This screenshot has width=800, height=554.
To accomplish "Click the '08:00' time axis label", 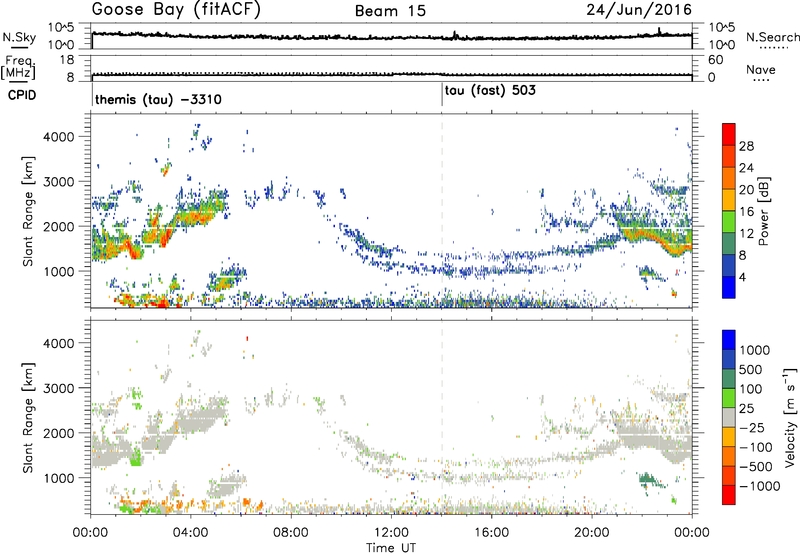I will (x=291, y=533).
